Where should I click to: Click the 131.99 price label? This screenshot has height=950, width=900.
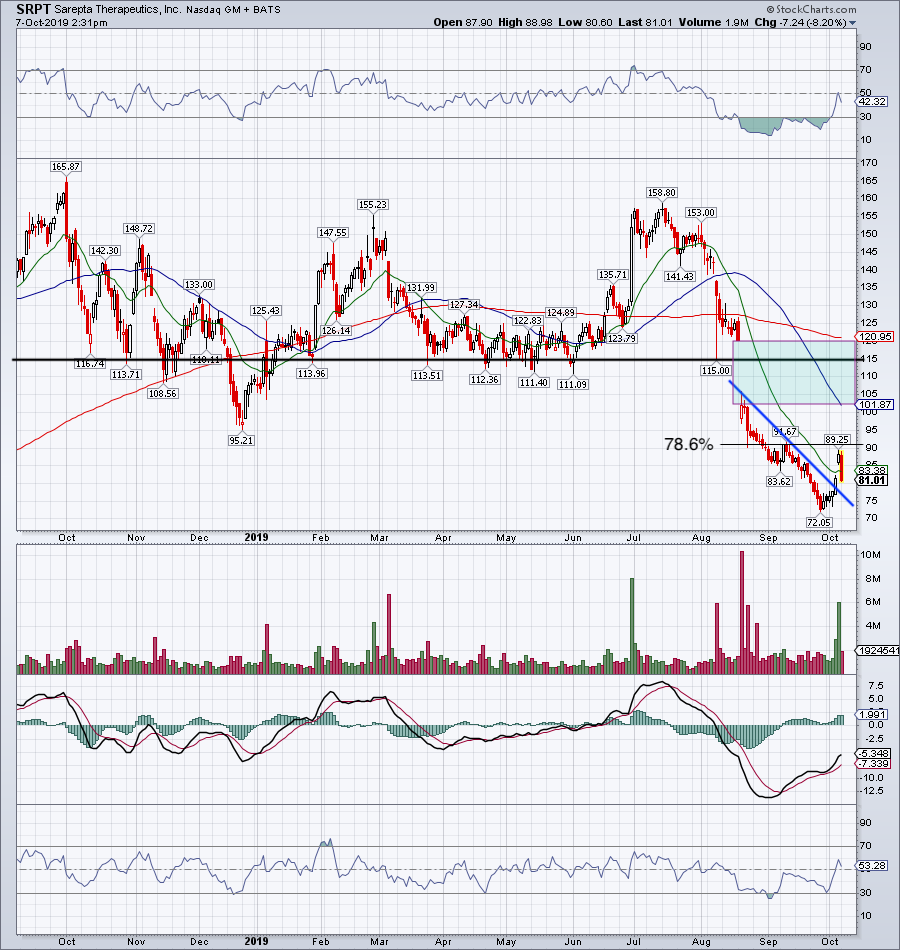pyautogui.click(x=421, y=288)
